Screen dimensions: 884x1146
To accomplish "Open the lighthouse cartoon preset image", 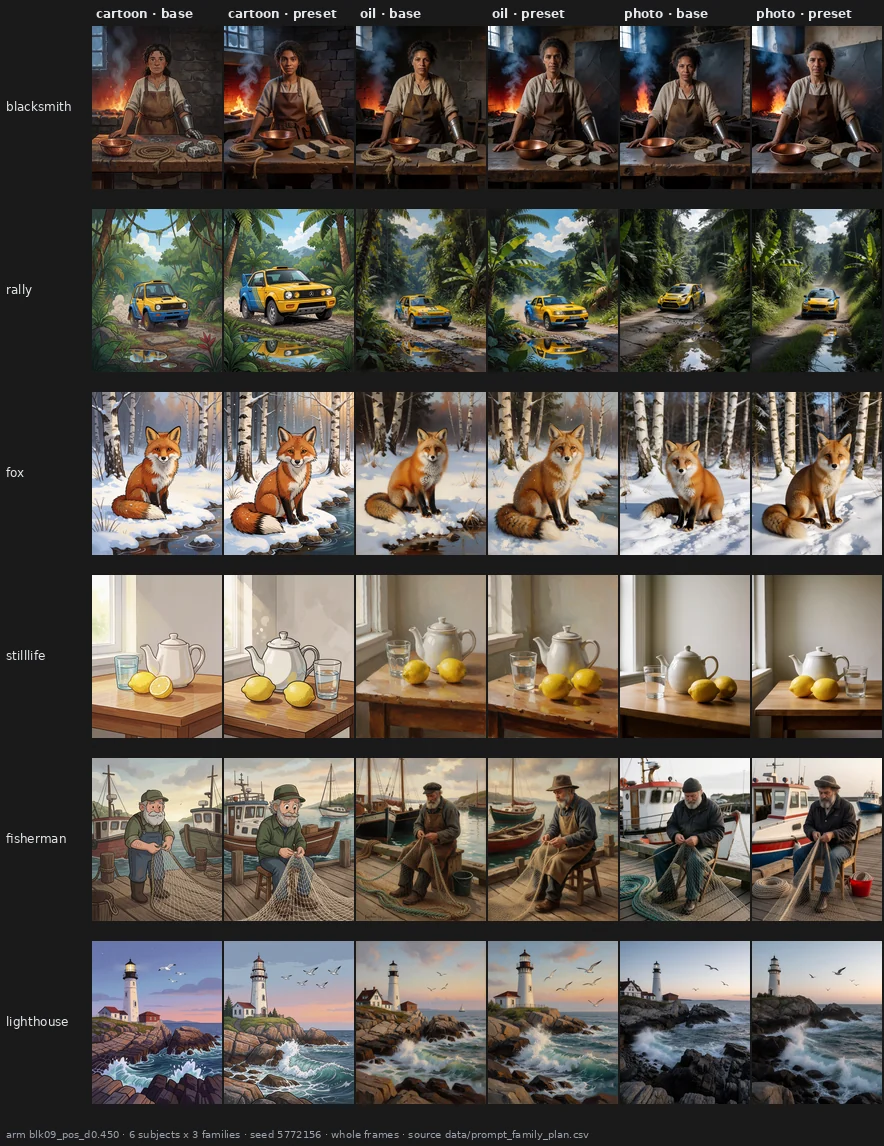I will point(289,1022).
